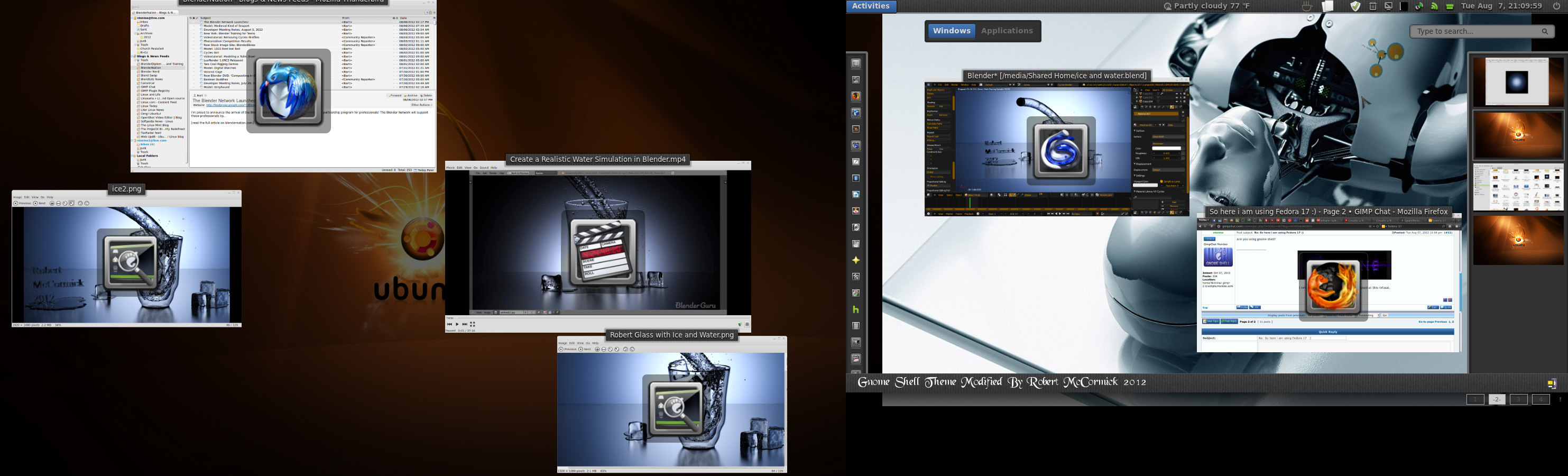Click the yellow star icon in the dash
This screenshot has width=1568, height=476.
(856, 260)
